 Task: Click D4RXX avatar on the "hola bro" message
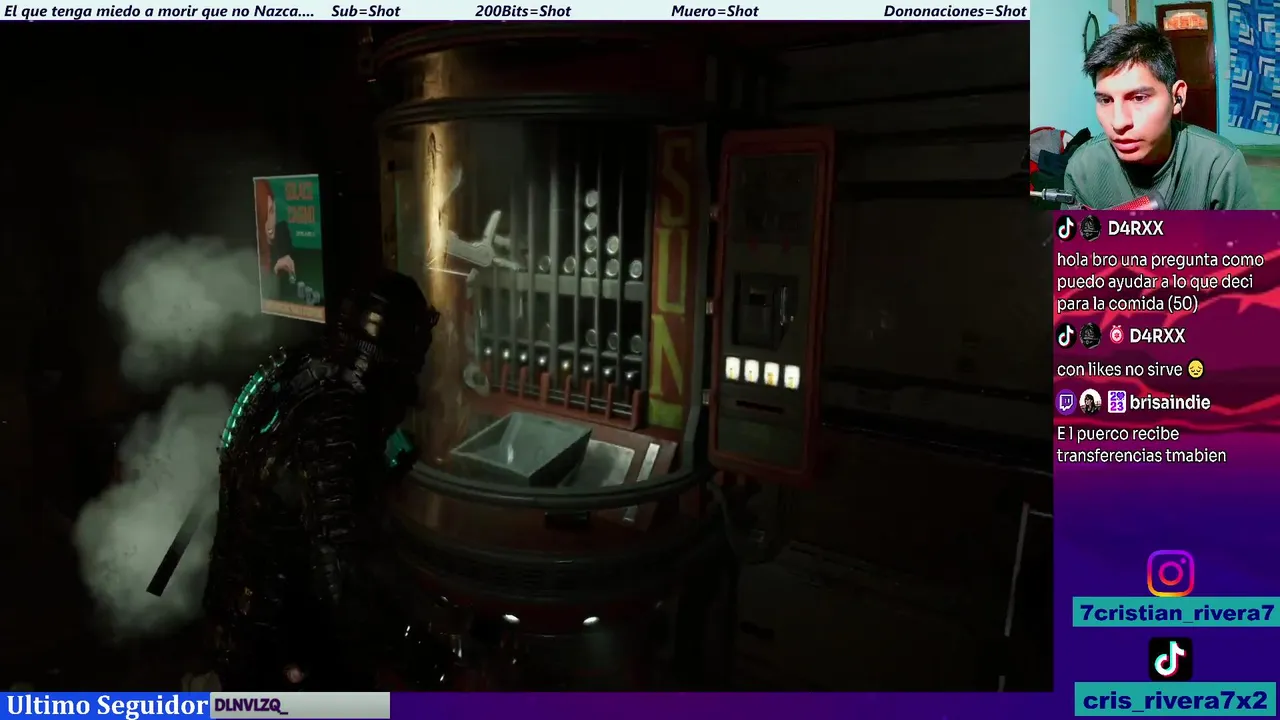pyautogui.click(x=1090, y=228)
